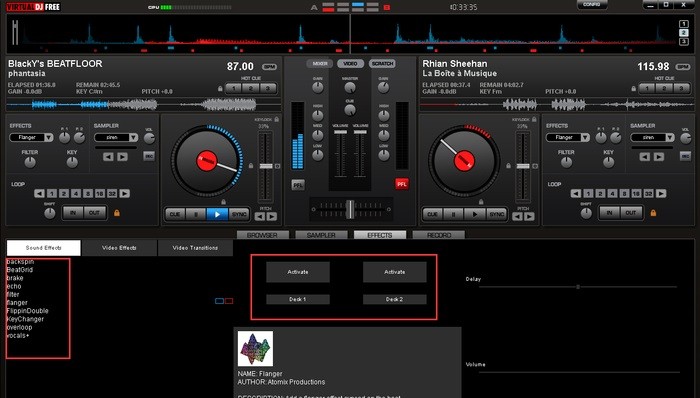This screenshot has height=398, width=700.
Task: Select loop length 32 on right deck
Action: click(649, 194)
